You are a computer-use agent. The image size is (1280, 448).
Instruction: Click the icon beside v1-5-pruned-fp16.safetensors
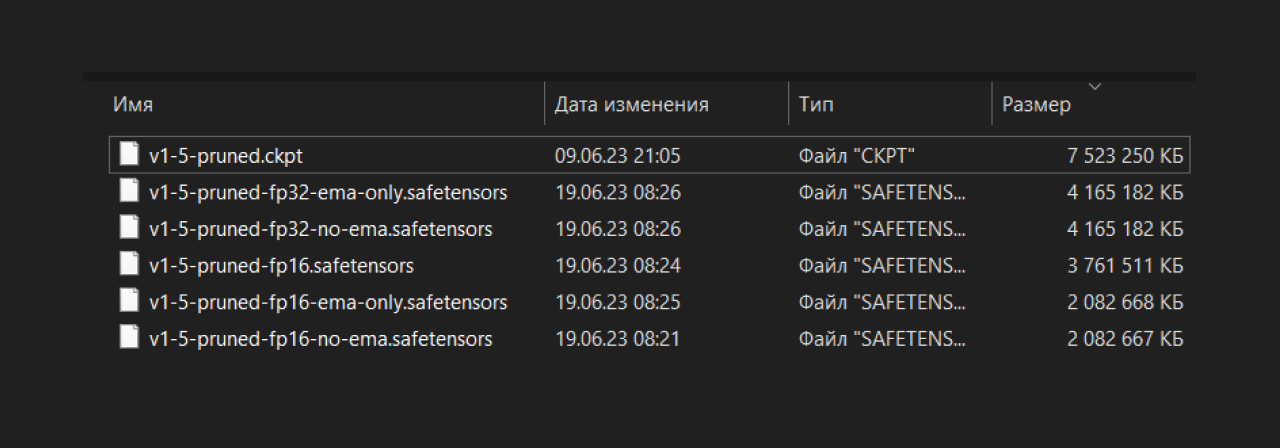pos(128,265)
